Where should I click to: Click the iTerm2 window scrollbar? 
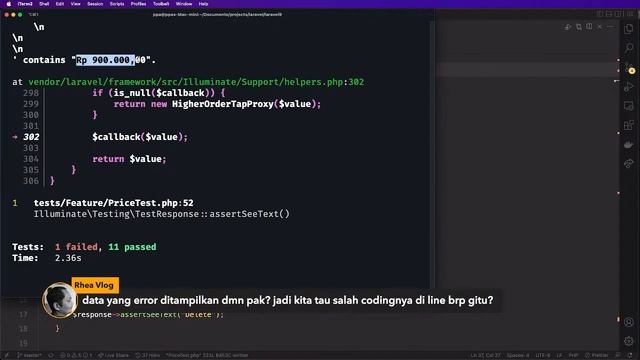click(x=432, y=155)
